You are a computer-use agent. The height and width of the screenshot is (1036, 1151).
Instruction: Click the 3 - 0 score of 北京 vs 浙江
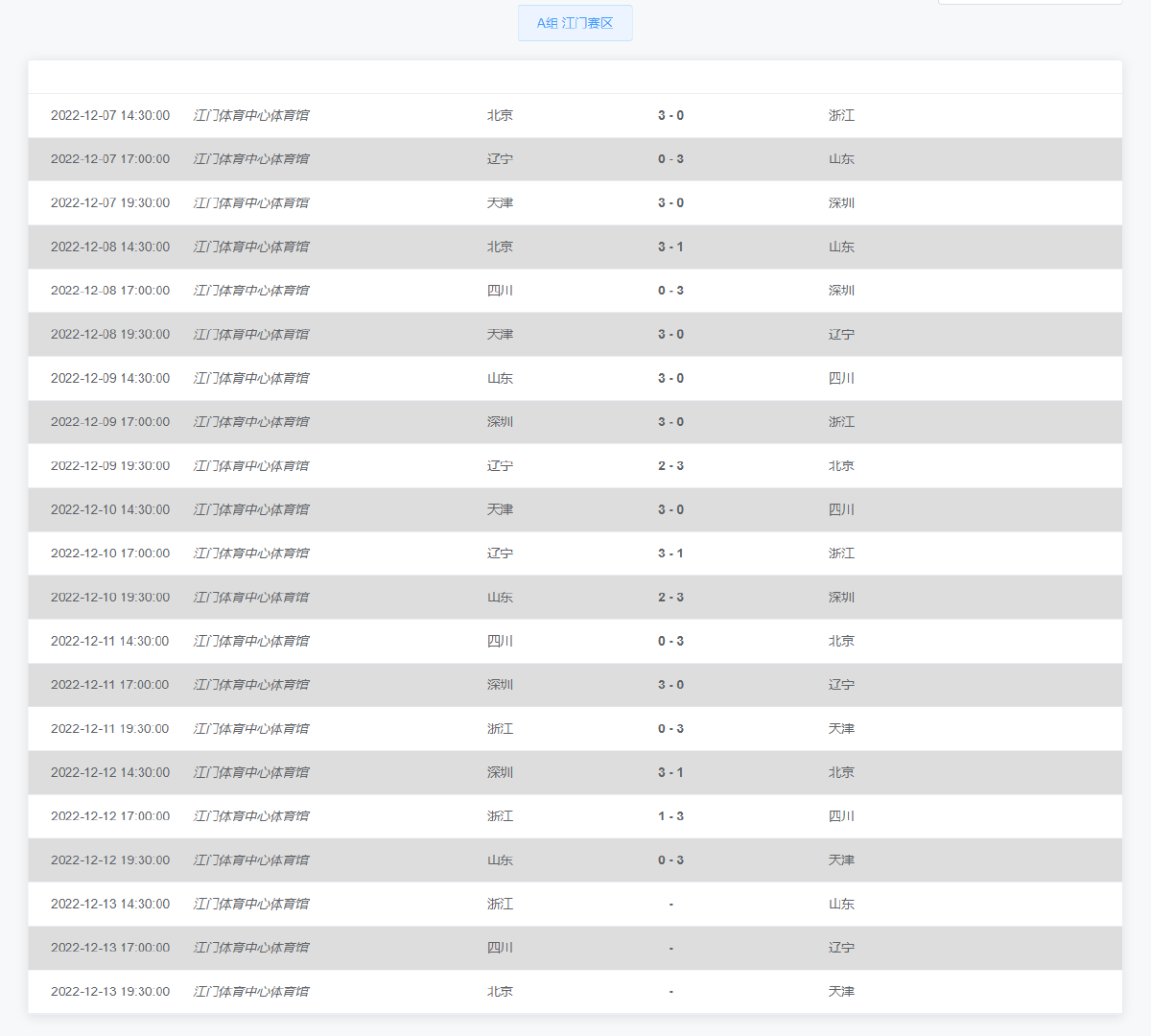[x=670, y=115]
